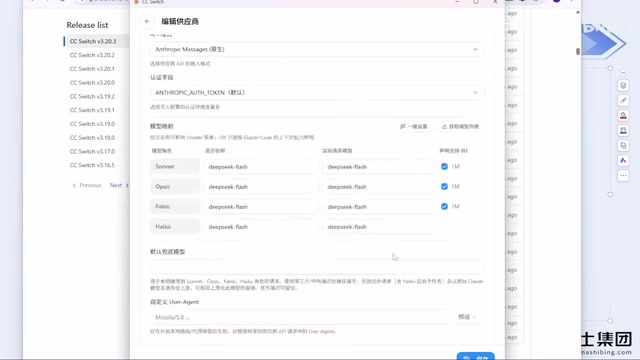Click the Fable model role label
640x360 pixels.
[x=175, y=207]
